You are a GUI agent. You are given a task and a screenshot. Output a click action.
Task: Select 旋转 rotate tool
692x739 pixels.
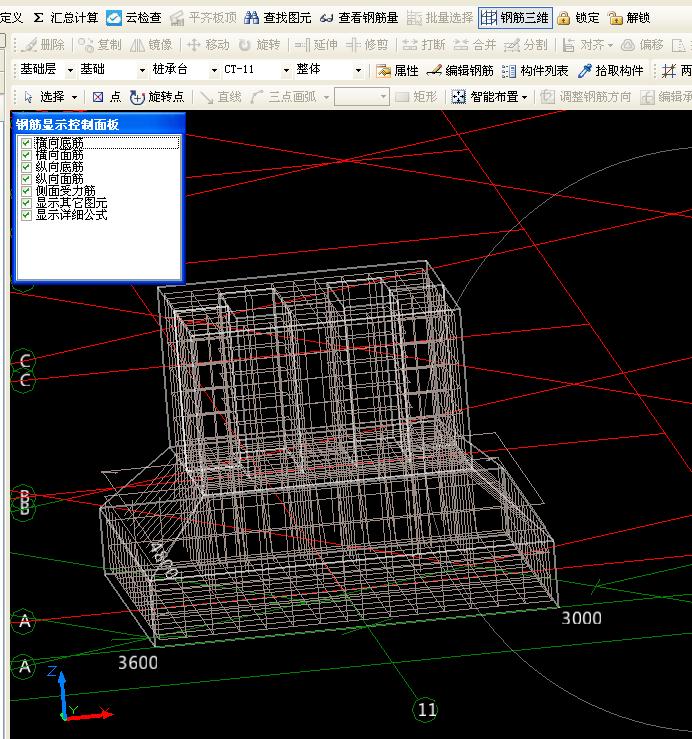pyautogui.click(x=259, y=45)
